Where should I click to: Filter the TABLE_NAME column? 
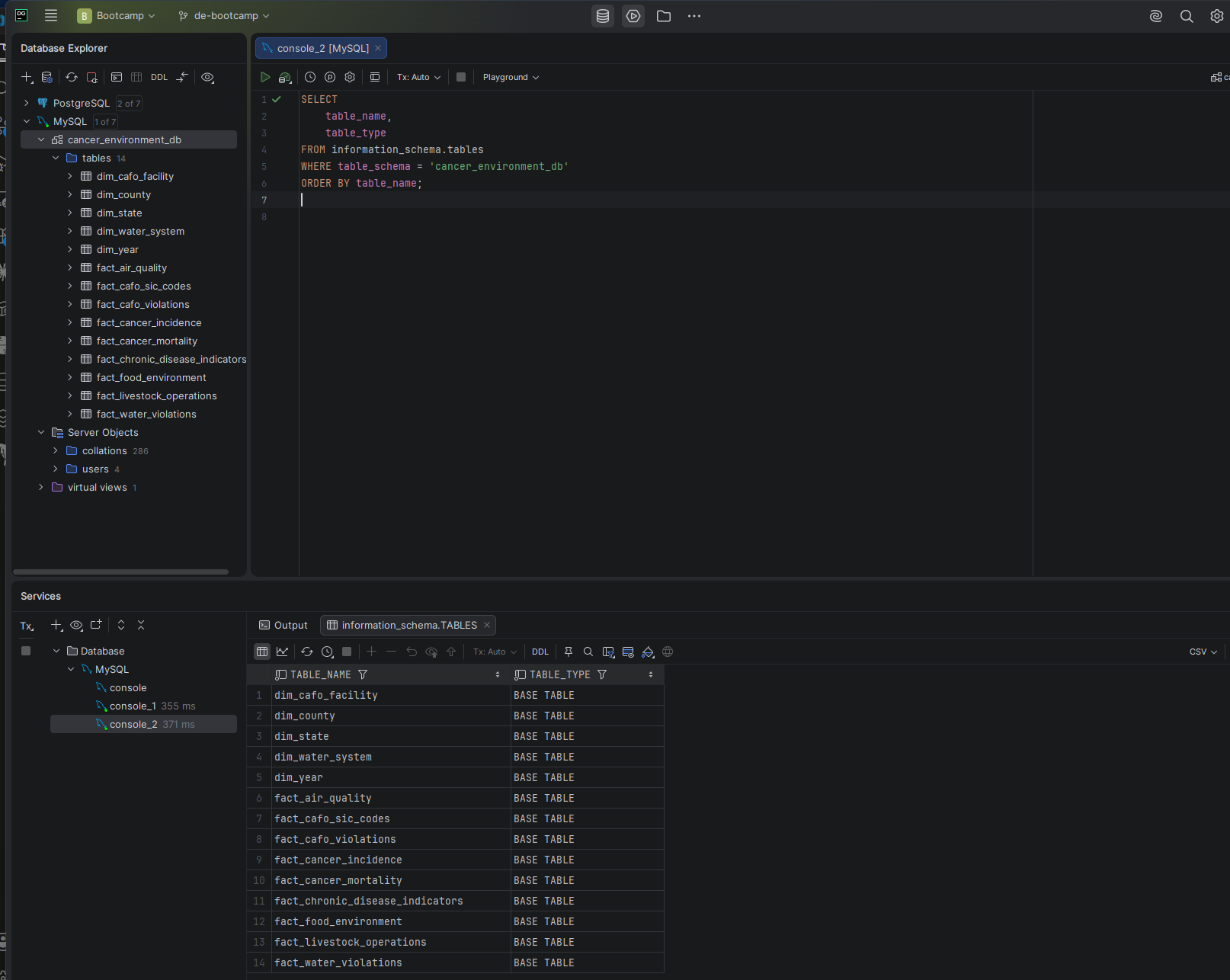(363, 674)
